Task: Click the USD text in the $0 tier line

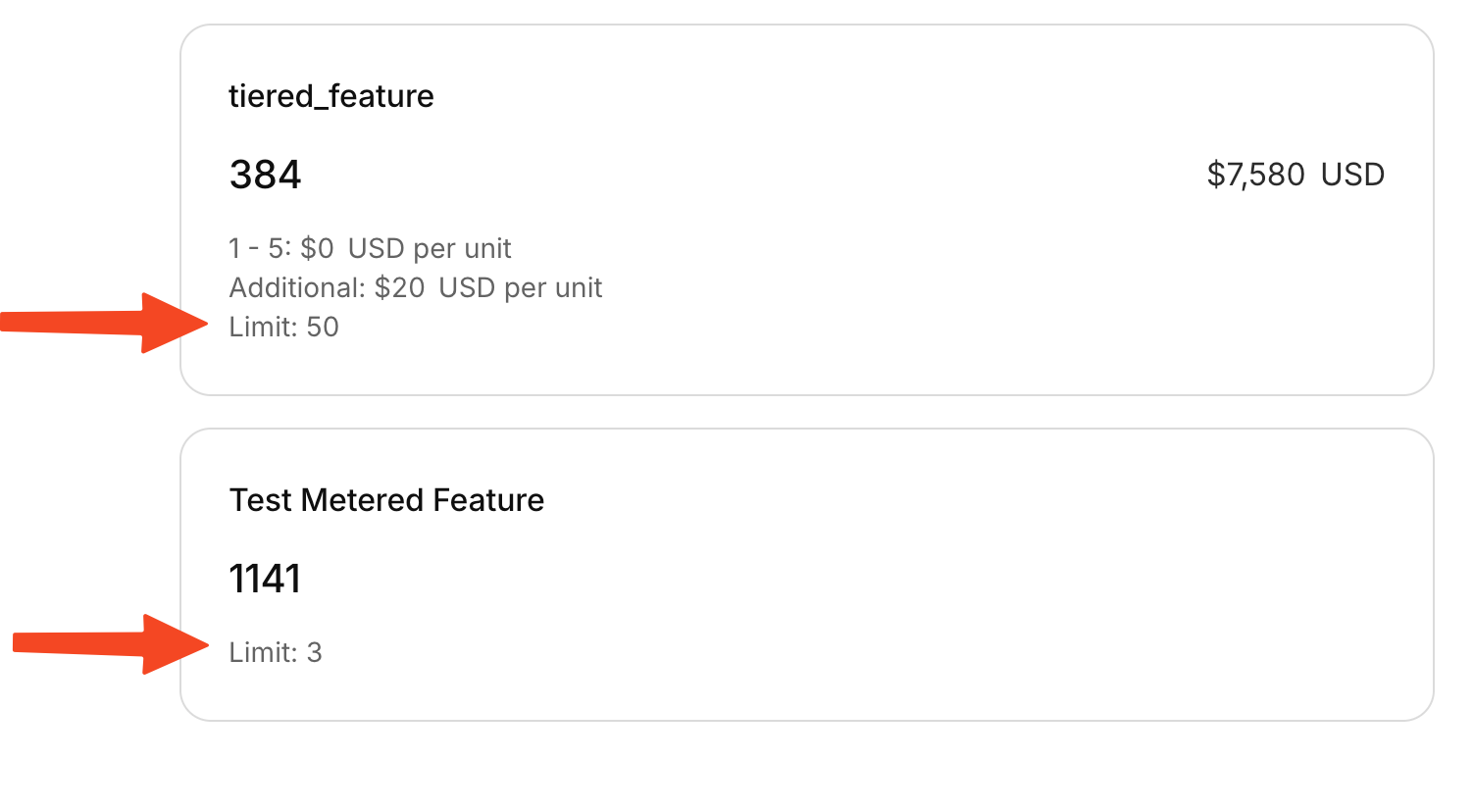Action: [376, 249]
